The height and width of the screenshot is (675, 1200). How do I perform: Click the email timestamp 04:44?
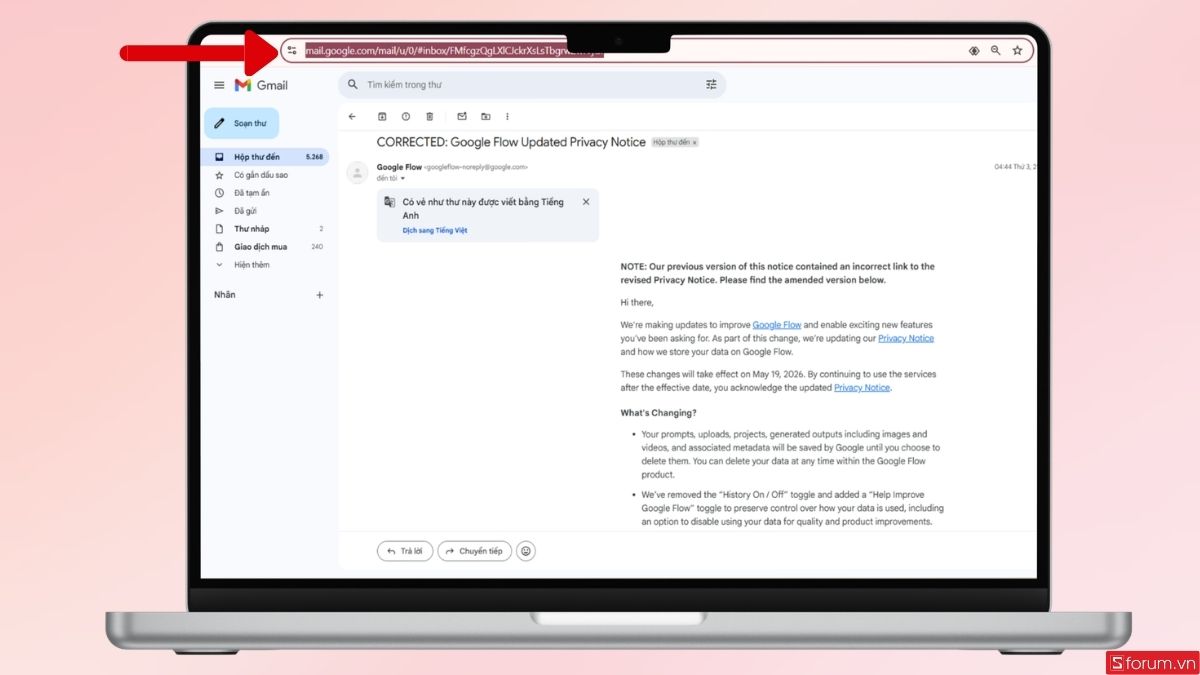coord(1015,167)
